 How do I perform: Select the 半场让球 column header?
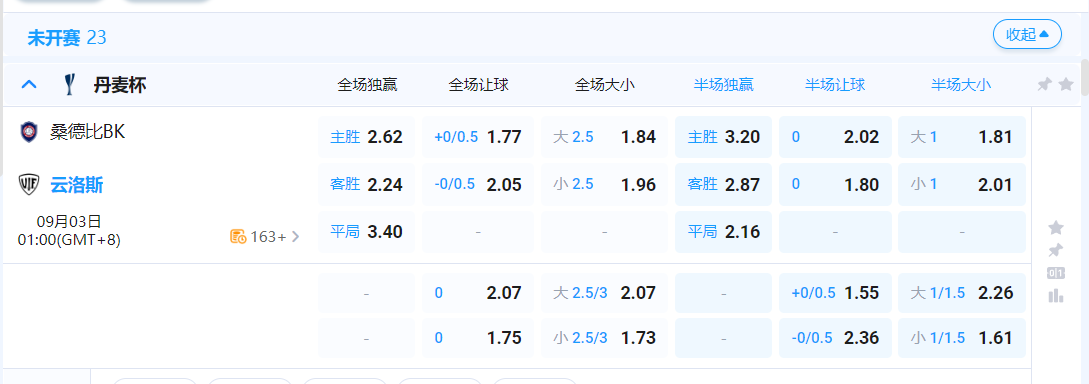point(835,85)
